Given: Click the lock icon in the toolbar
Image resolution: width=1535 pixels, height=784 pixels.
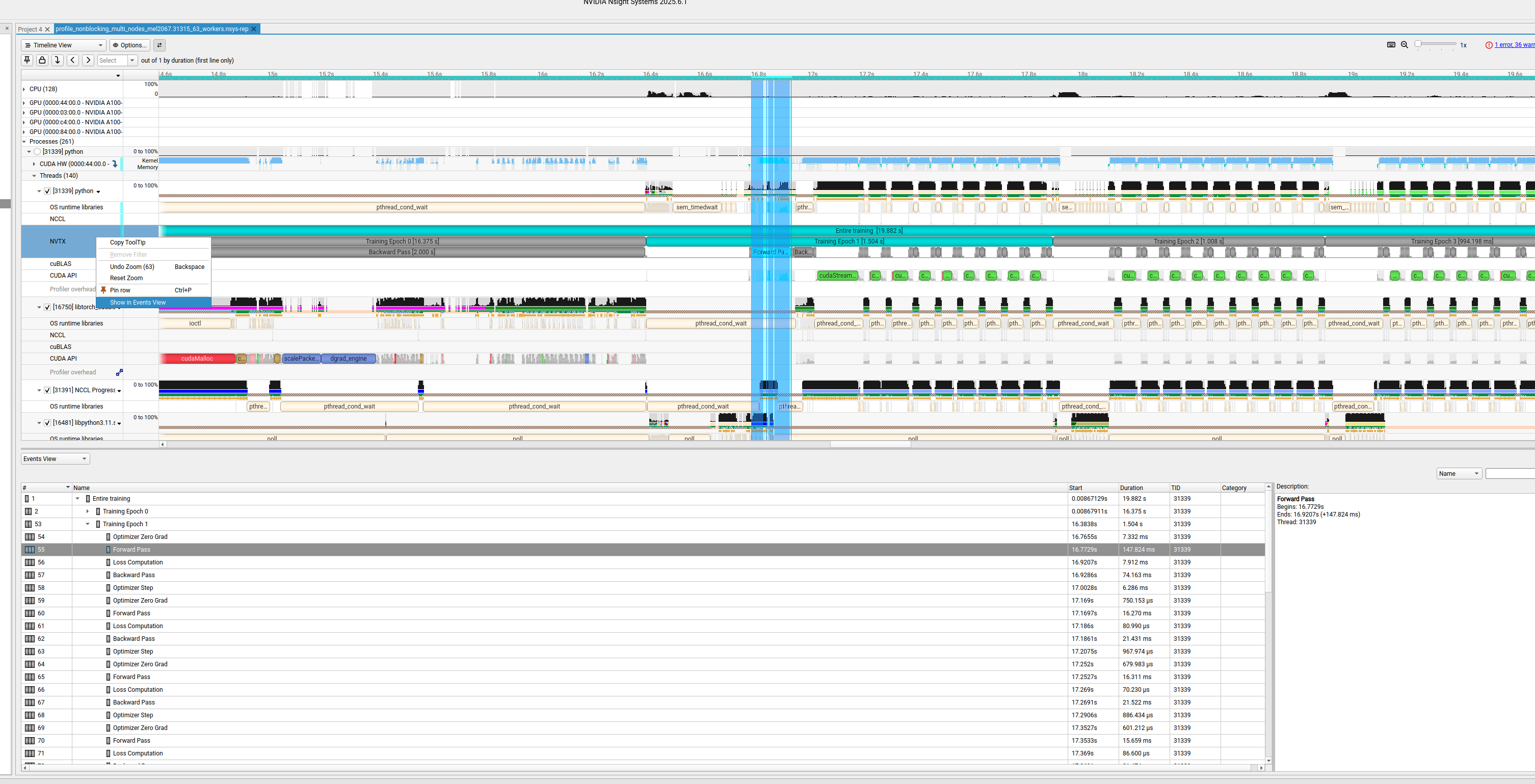Looking at the screenshot, I should (42, 60).
